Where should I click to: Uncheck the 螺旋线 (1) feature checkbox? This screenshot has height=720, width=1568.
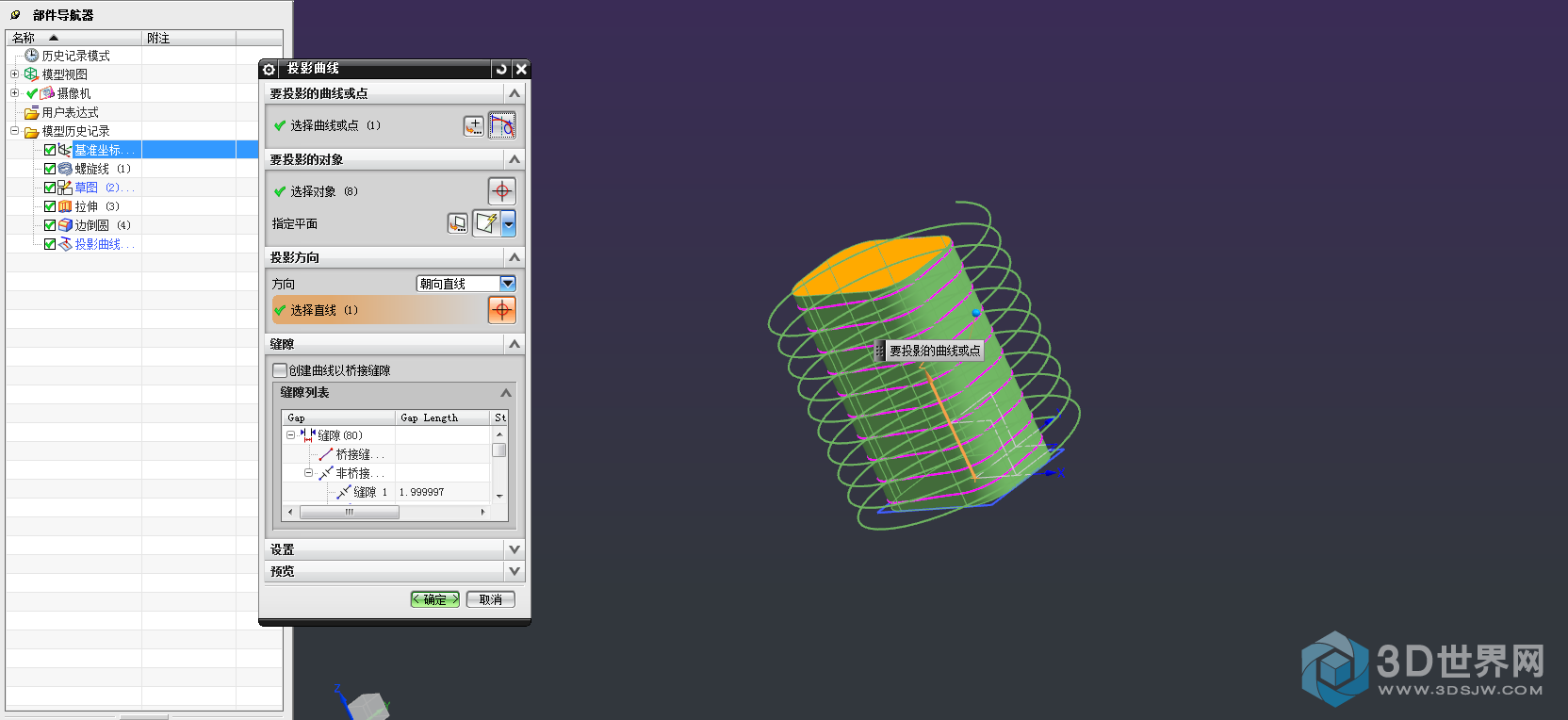pos(50,169)
